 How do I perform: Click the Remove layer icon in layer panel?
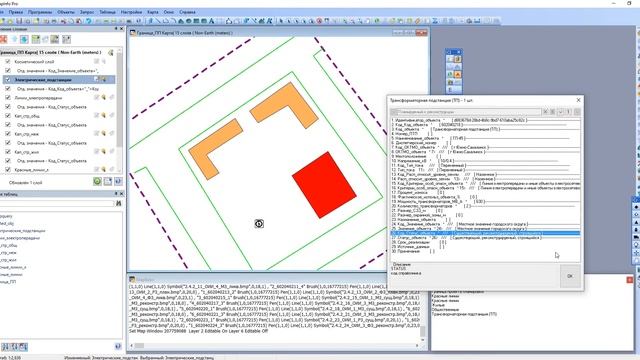(x=3, y=39)
